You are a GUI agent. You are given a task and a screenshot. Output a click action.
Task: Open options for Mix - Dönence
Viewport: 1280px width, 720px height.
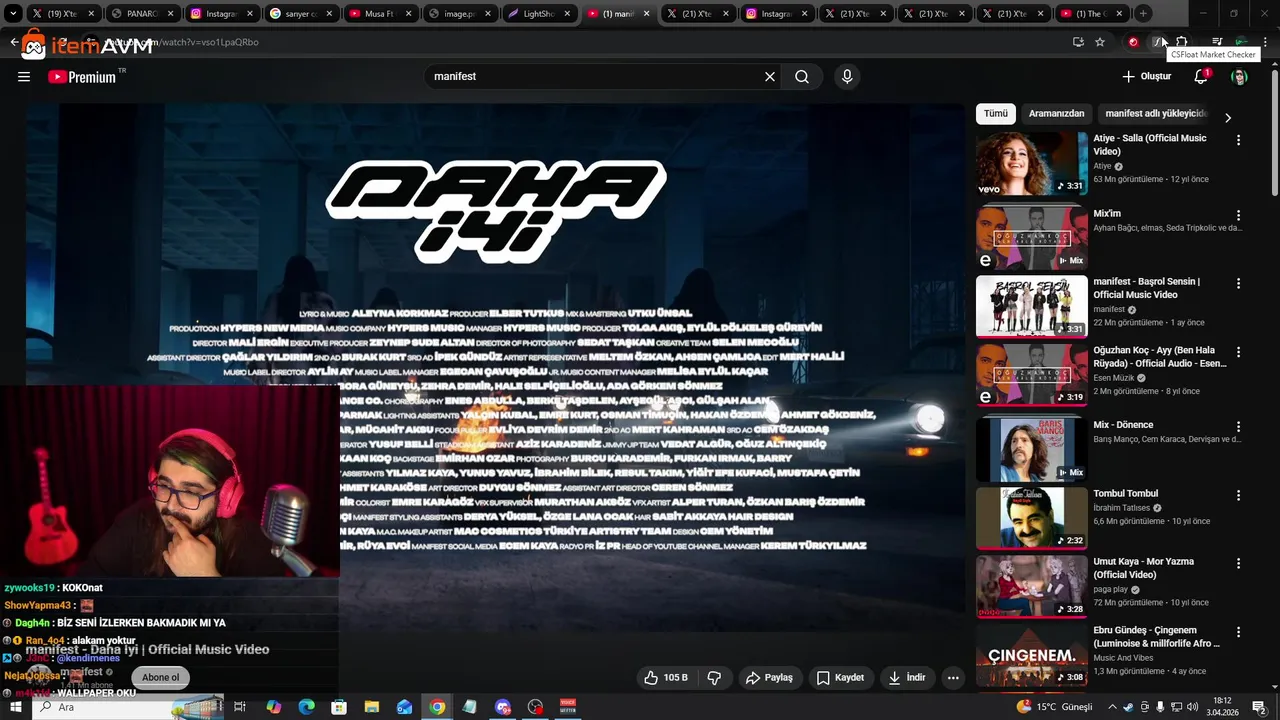click(x=1238, y=427)
